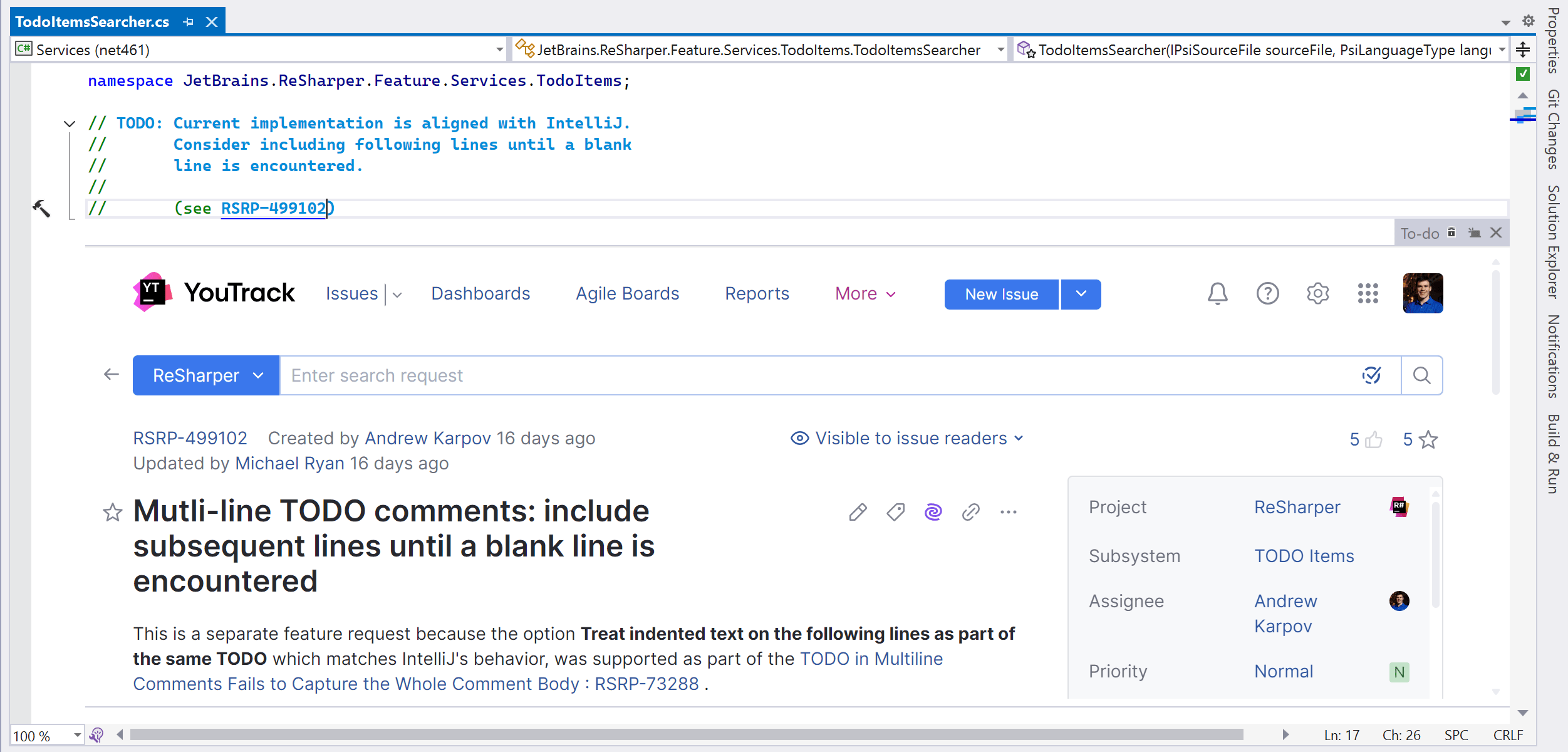
Task: Click the YouTrack notifications bell icon
Action: [x=1217, y=294]
